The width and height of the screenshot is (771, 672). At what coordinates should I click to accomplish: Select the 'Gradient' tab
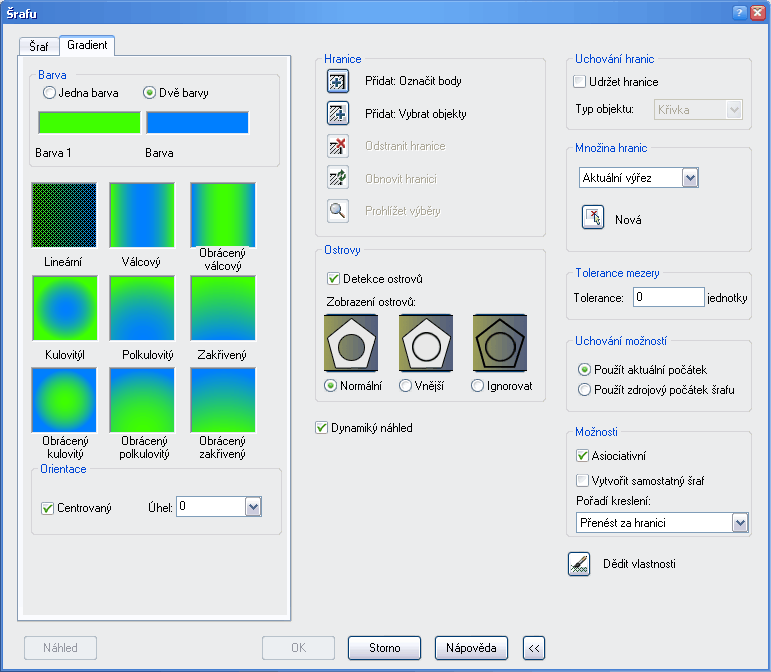pyautogui.click(x=88, y=46)
